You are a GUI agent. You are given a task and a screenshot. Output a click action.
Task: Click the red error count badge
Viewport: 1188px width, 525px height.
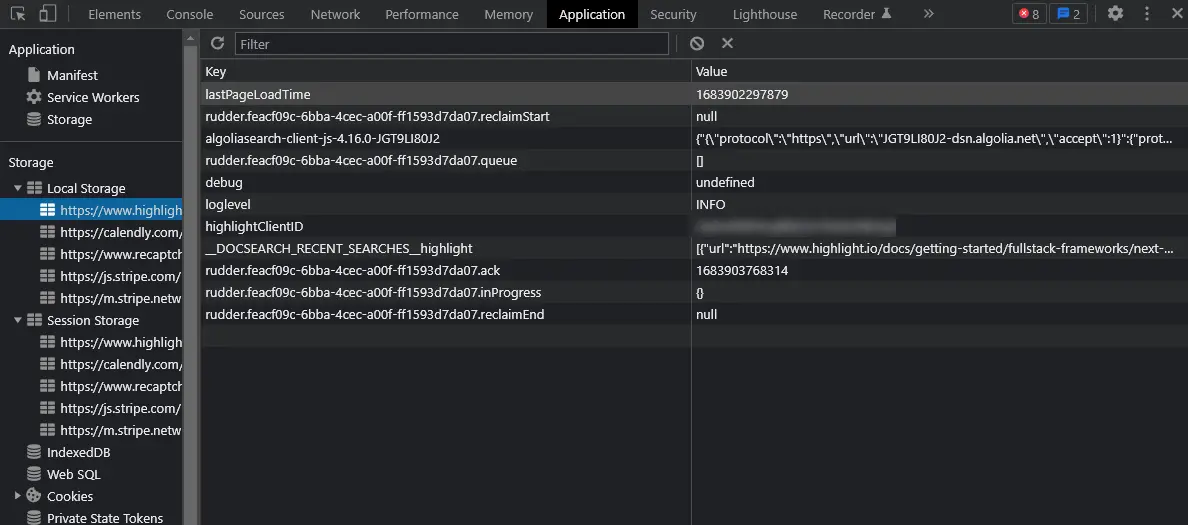[1029, 14]
